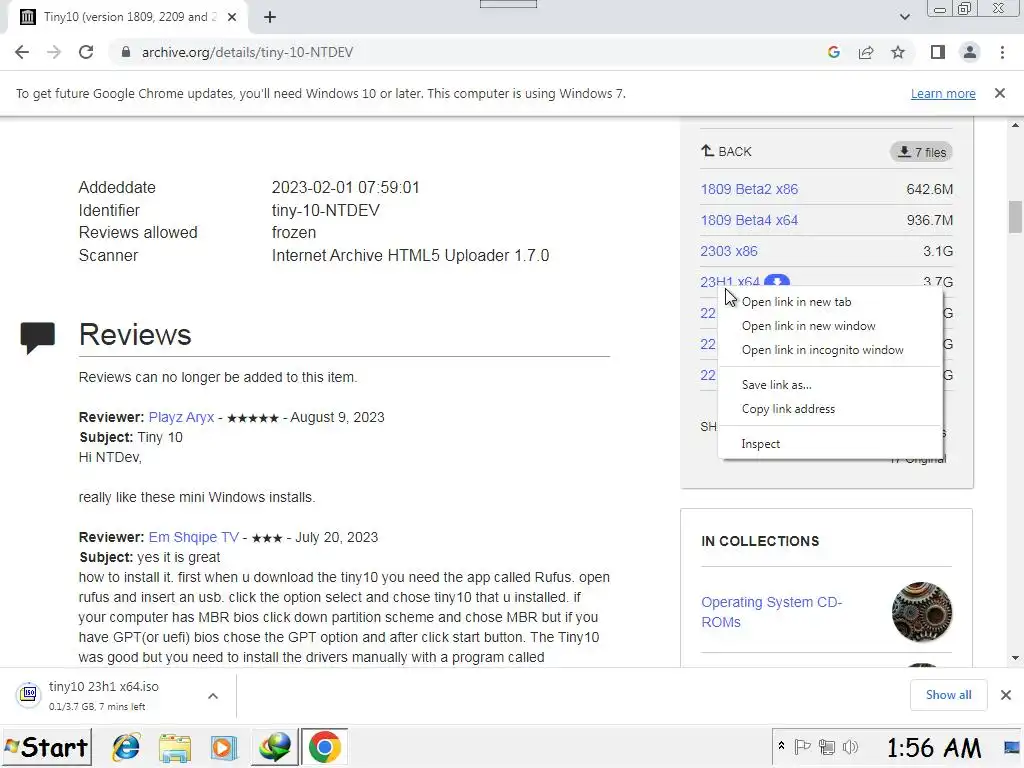1024x768 pixels.
Task: Open the Action Center flag icon
Action: (x=802, y=746)
